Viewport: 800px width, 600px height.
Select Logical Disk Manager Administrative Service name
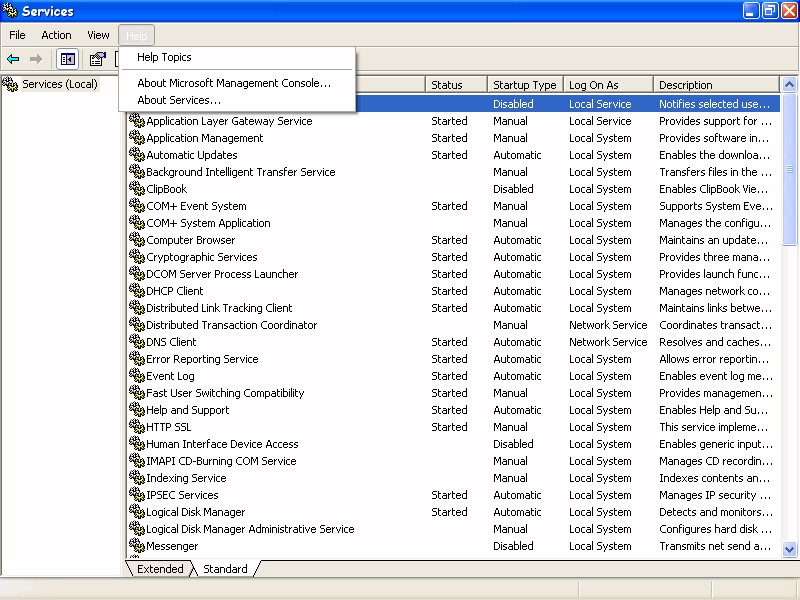tap(250, 529)
